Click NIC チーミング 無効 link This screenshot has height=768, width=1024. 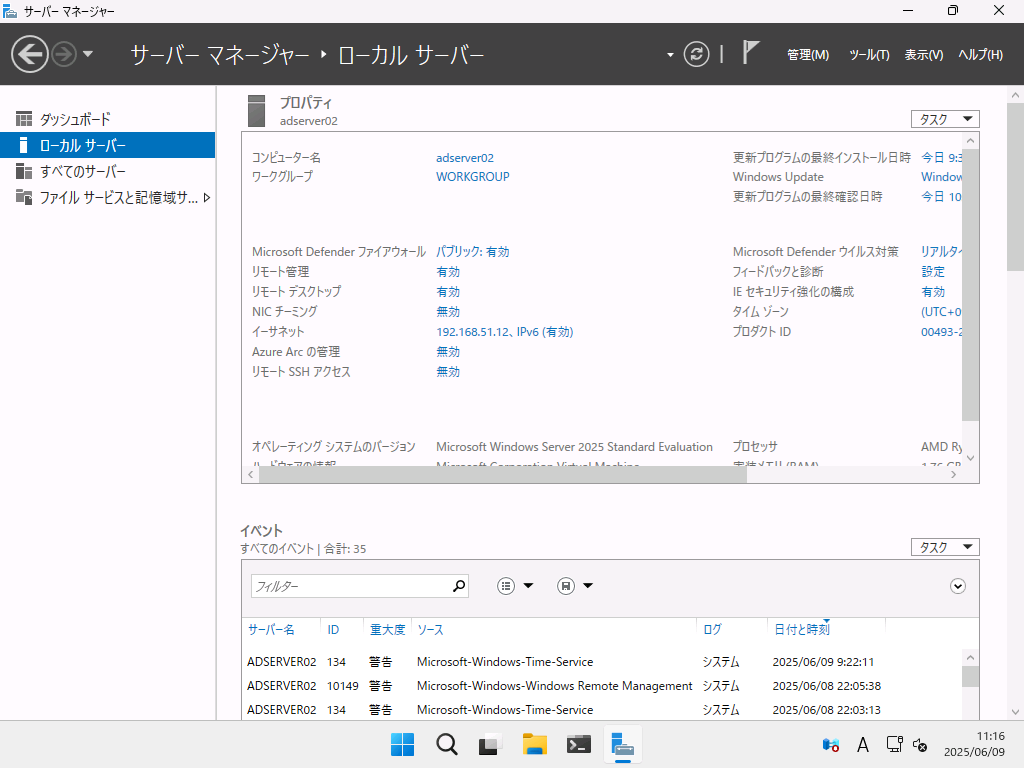pyautogui.click(x=448, y=312)
